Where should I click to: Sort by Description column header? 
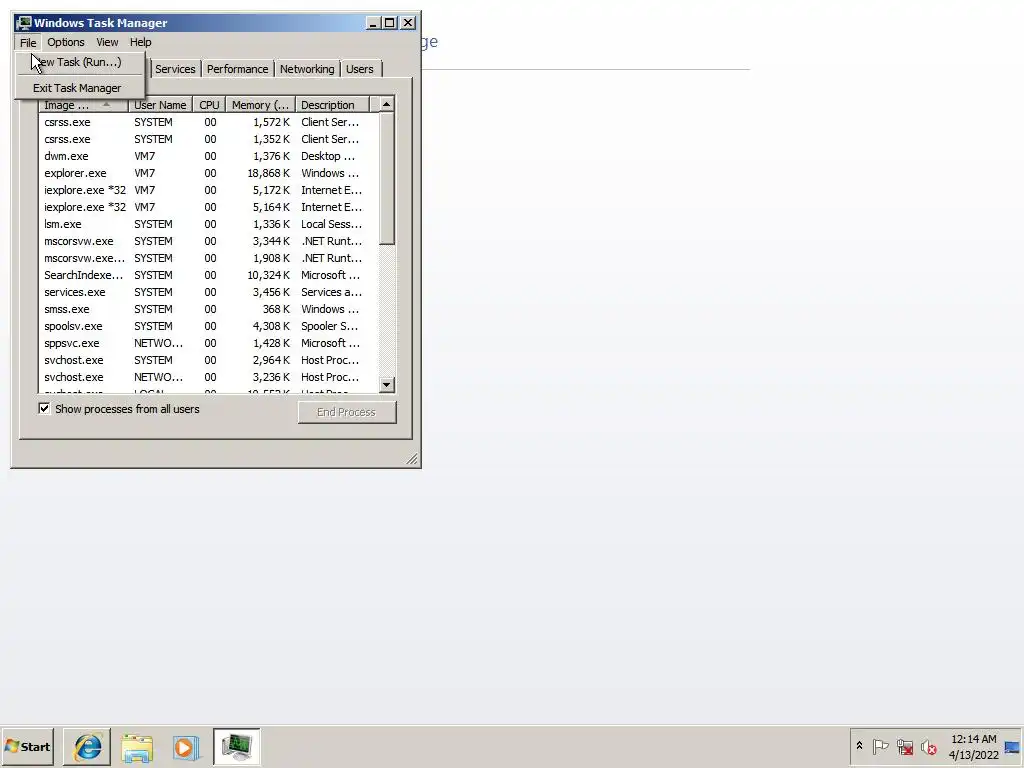tap(332, 105)
